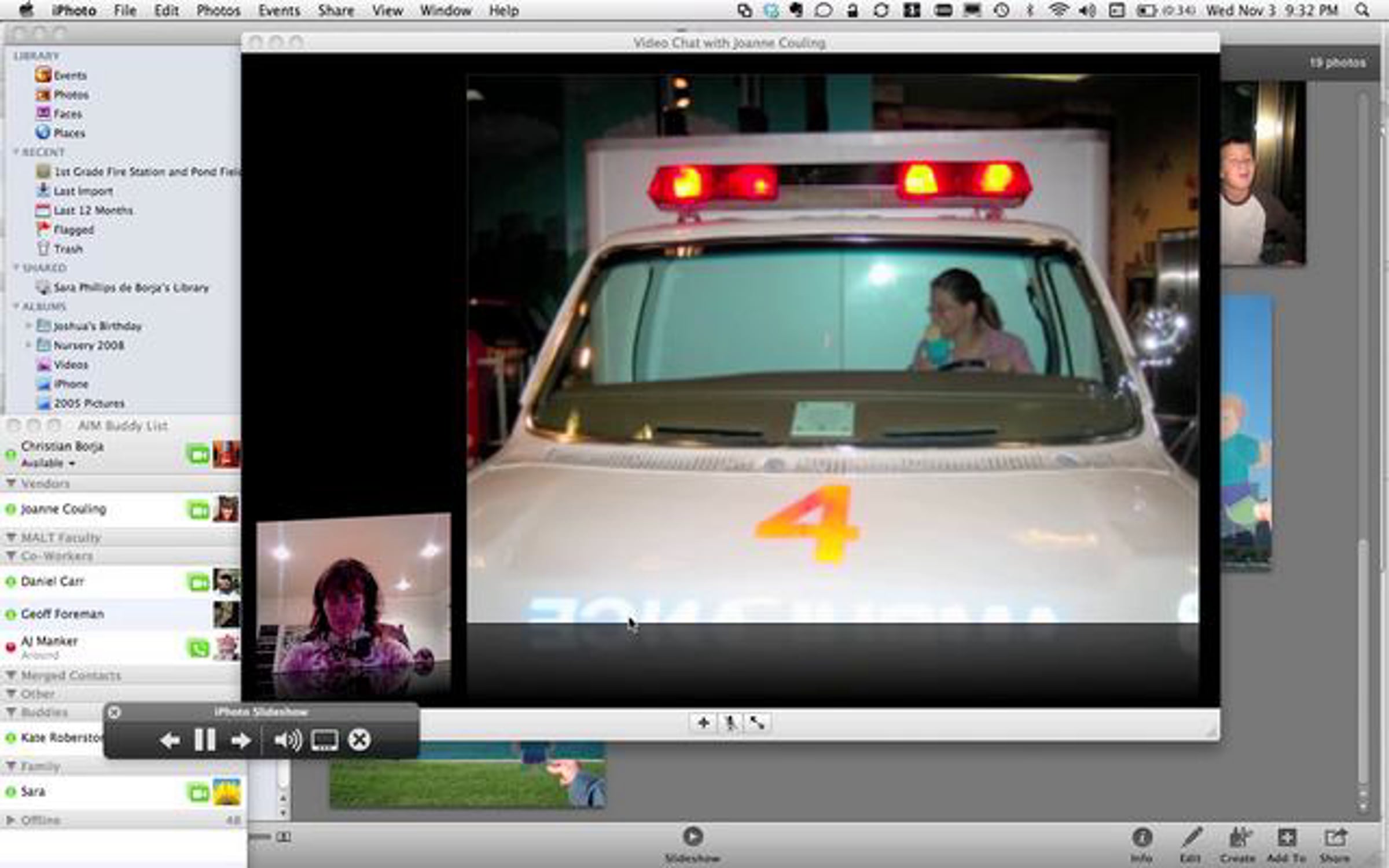Open the Events menu in the menu bar
The height and width of the screenshot is (868, 1389).
point(279,10)
